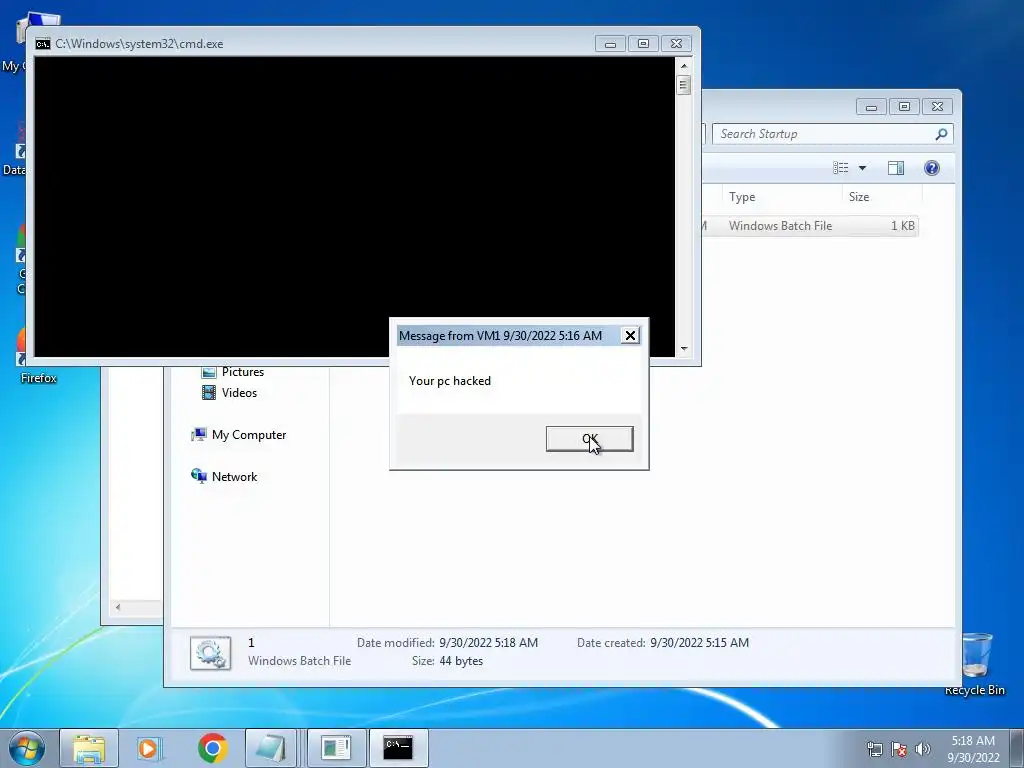The width and height of the screenshot is (1024, 768).
Task: Open Google Chrome from the taskbar
Action: click(x=212, y=748)
